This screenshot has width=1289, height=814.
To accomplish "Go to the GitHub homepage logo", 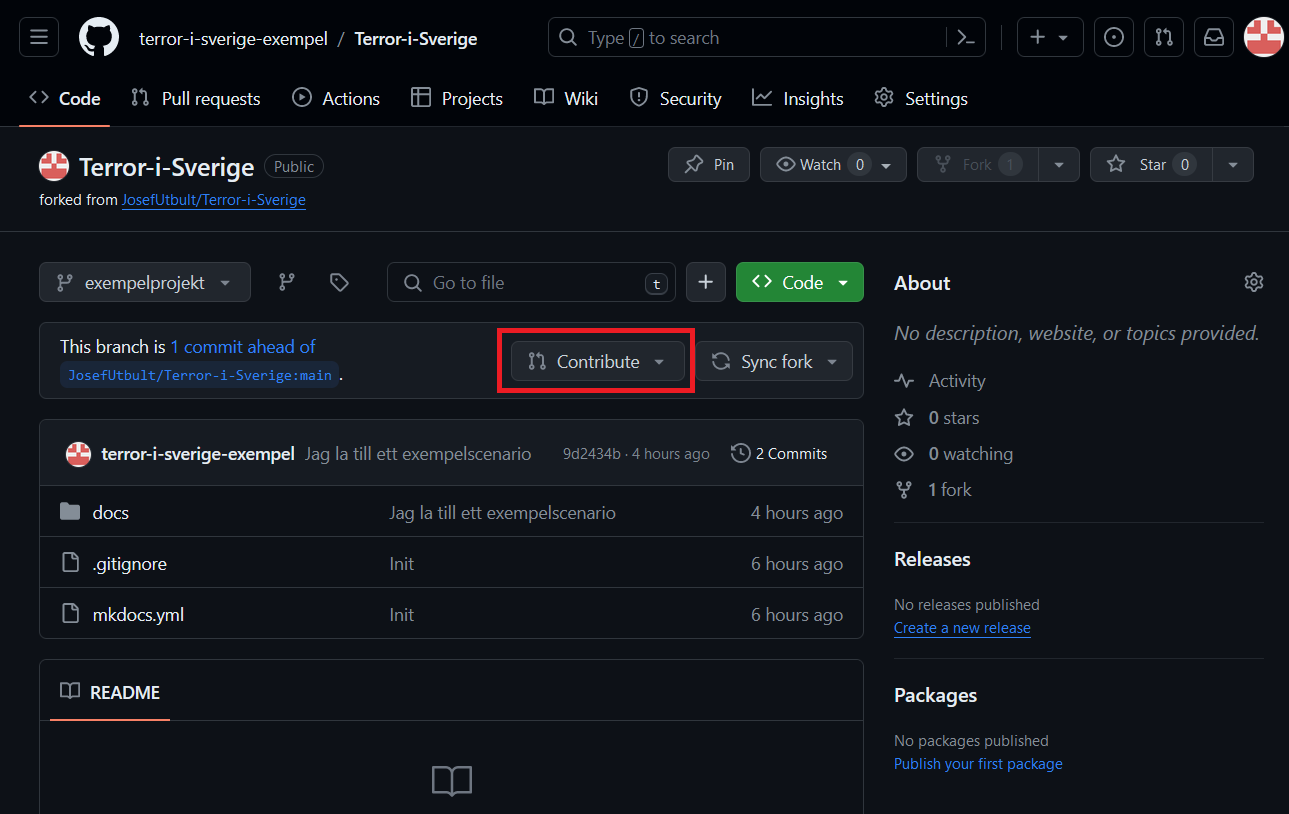I will point(99,38).
